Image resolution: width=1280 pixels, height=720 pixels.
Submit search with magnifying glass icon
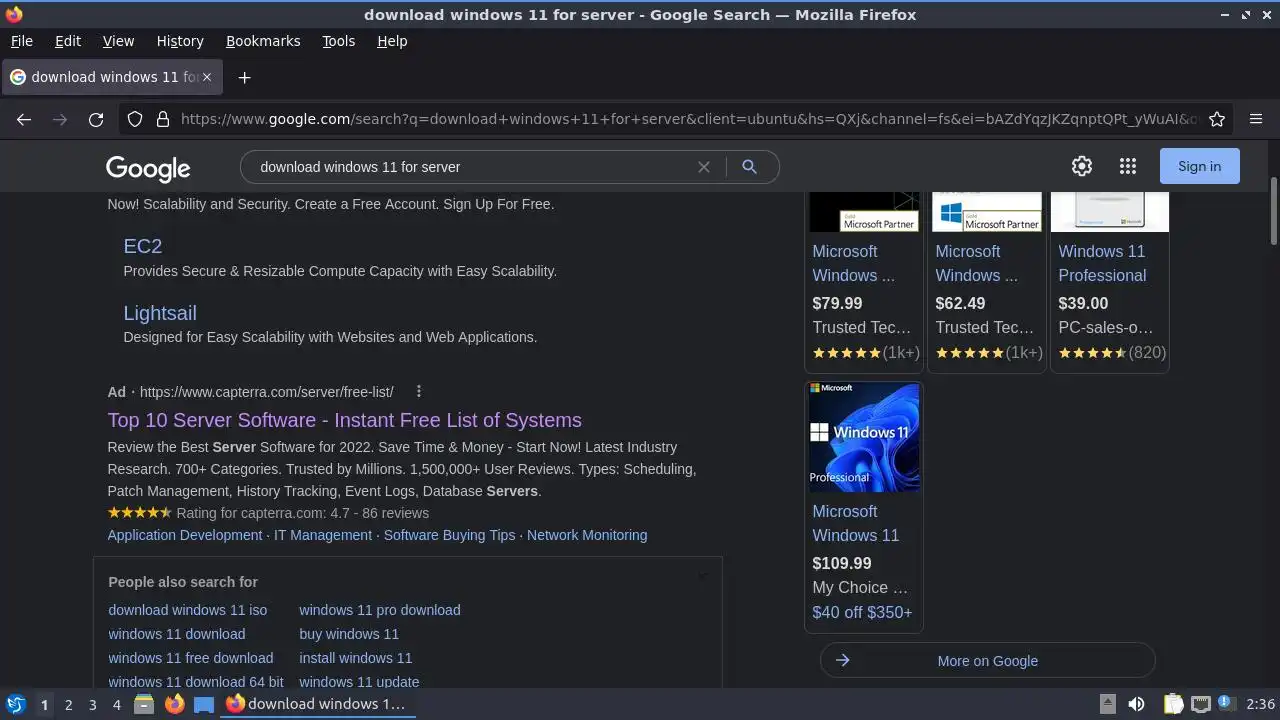749,167
